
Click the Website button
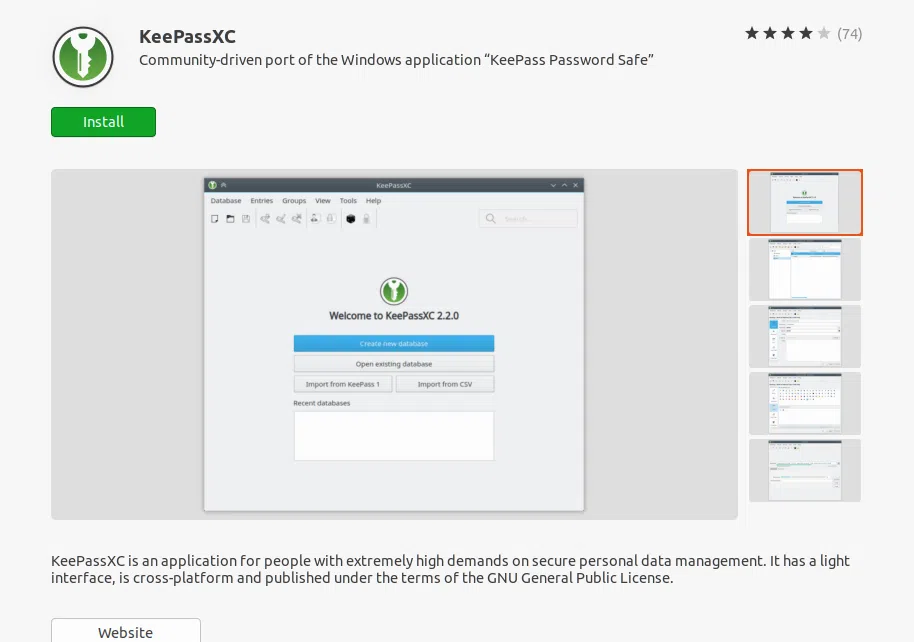[125, 631]
